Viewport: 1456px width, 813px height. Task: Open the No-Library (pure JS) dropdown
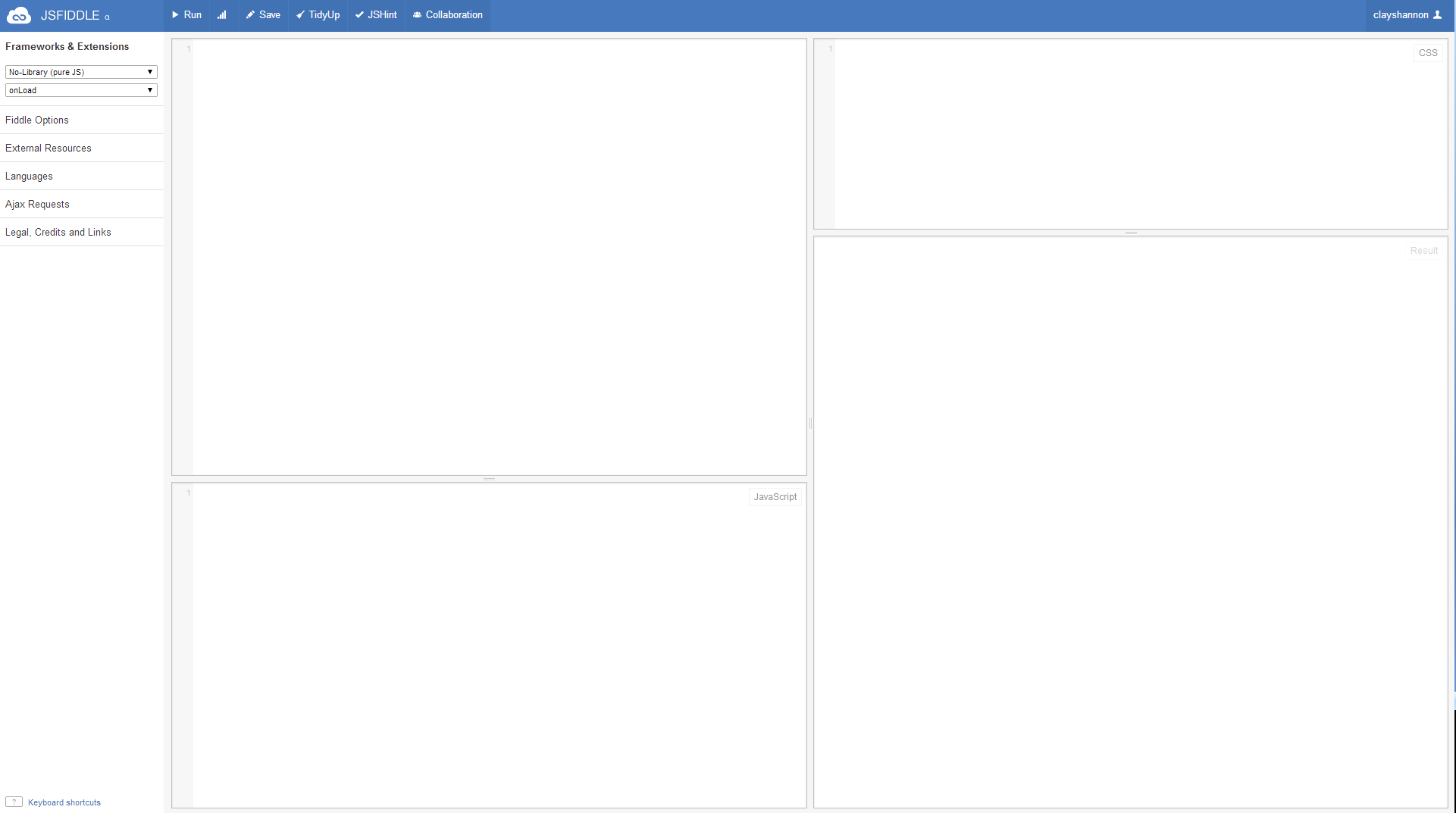tap(81, 72)
